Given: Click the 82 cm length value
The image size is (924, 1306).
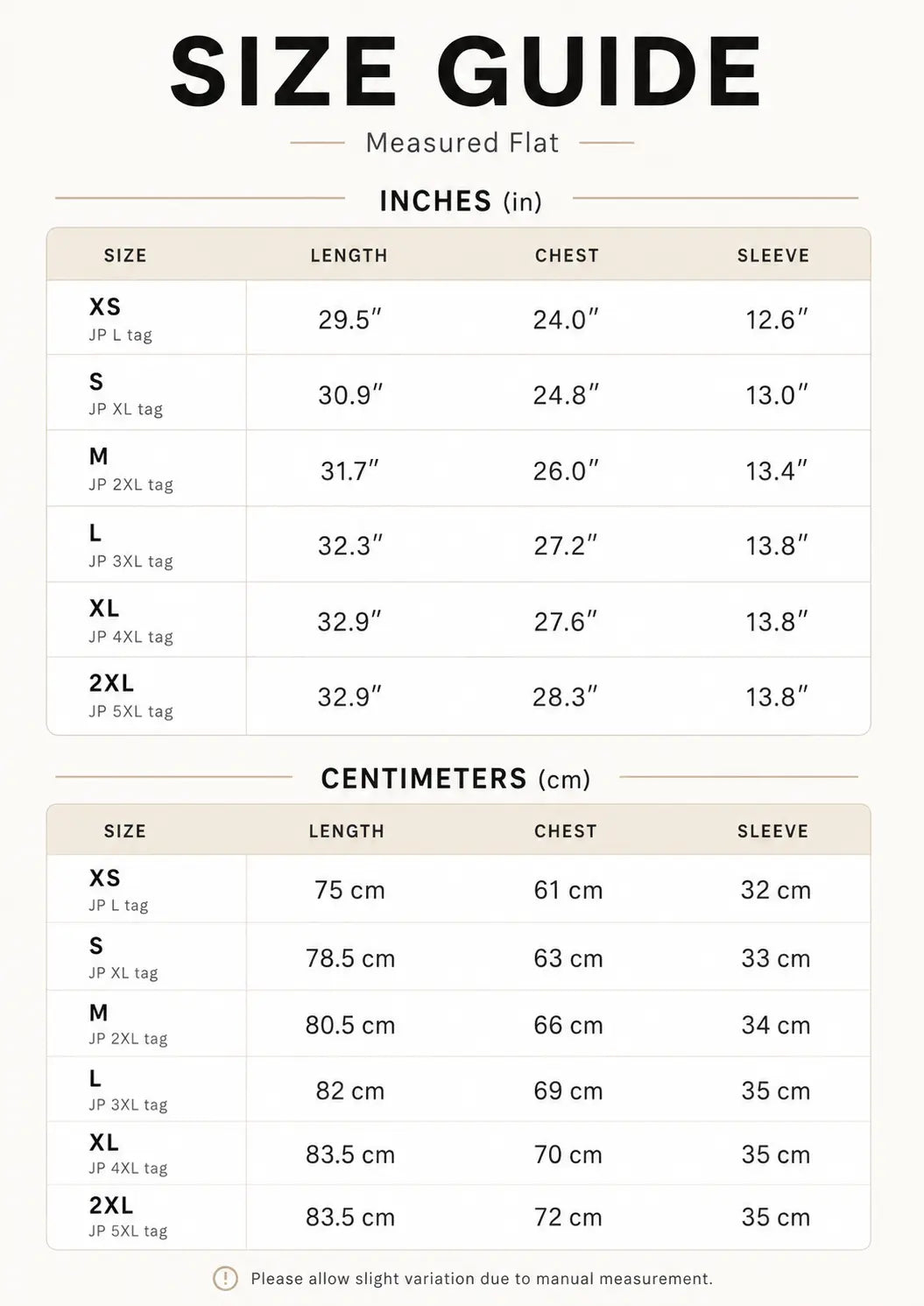Looking at the screenshot, I should pyautogui.click(x=350, y=1091).
